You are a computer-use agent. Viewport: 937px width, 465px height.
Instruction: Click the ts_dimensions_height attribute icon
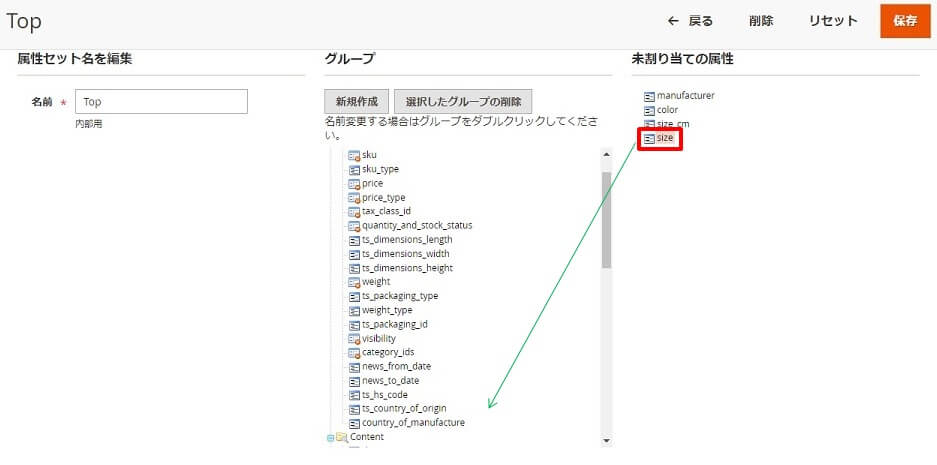(354, 268)
